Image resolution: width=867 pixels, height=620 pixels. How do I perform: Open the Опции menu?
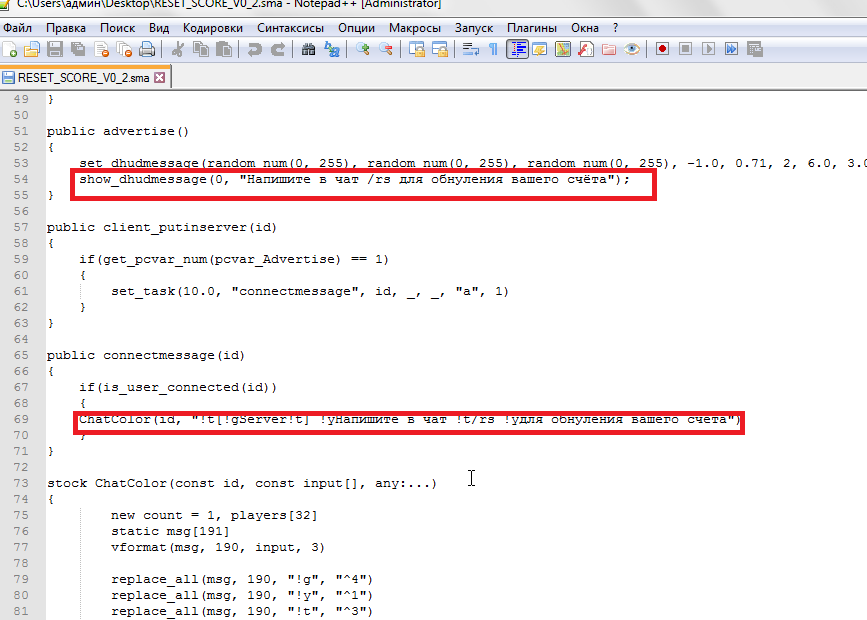coord(356,28)
